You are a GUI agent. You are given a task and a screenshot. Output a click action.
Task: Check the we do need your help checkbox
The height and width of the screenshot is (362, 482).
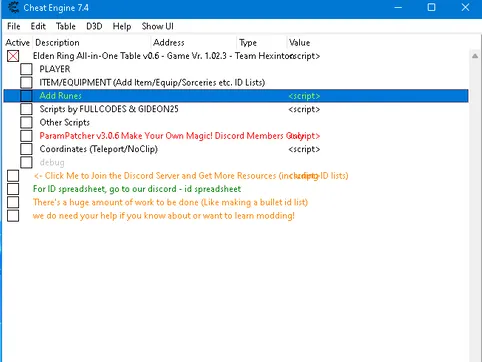point(13,216)
